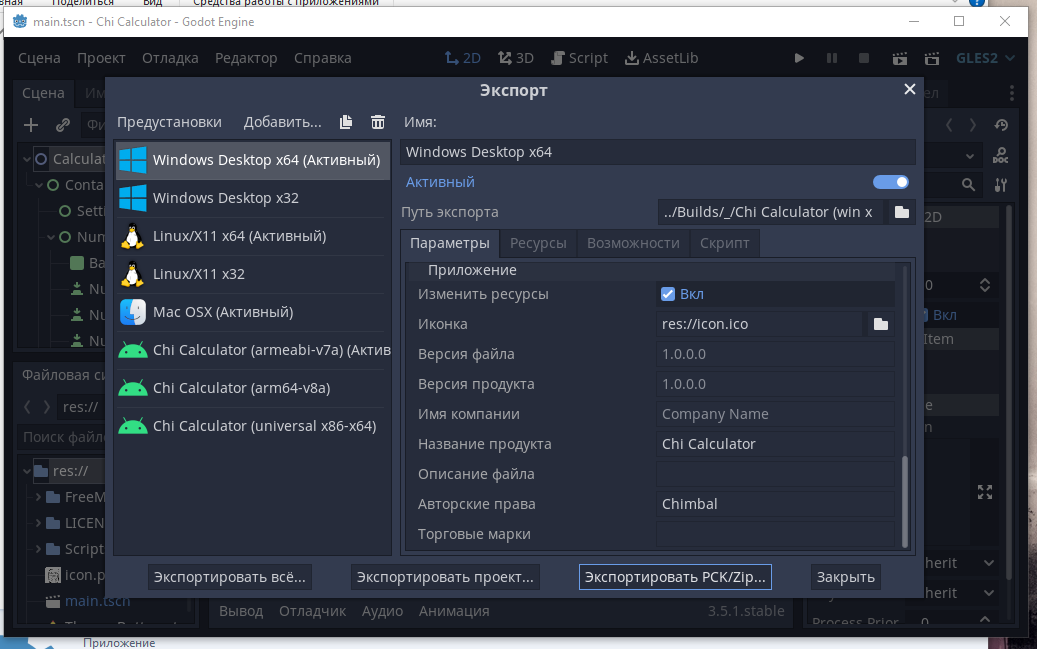Delete the selected export preset
The height and width of the screenshot is (649, 1037).
(x=378, y=122)
